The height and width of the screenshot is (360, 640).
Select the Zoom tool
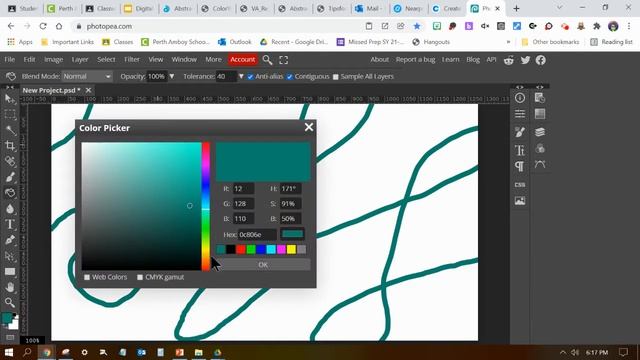(10, 302)
